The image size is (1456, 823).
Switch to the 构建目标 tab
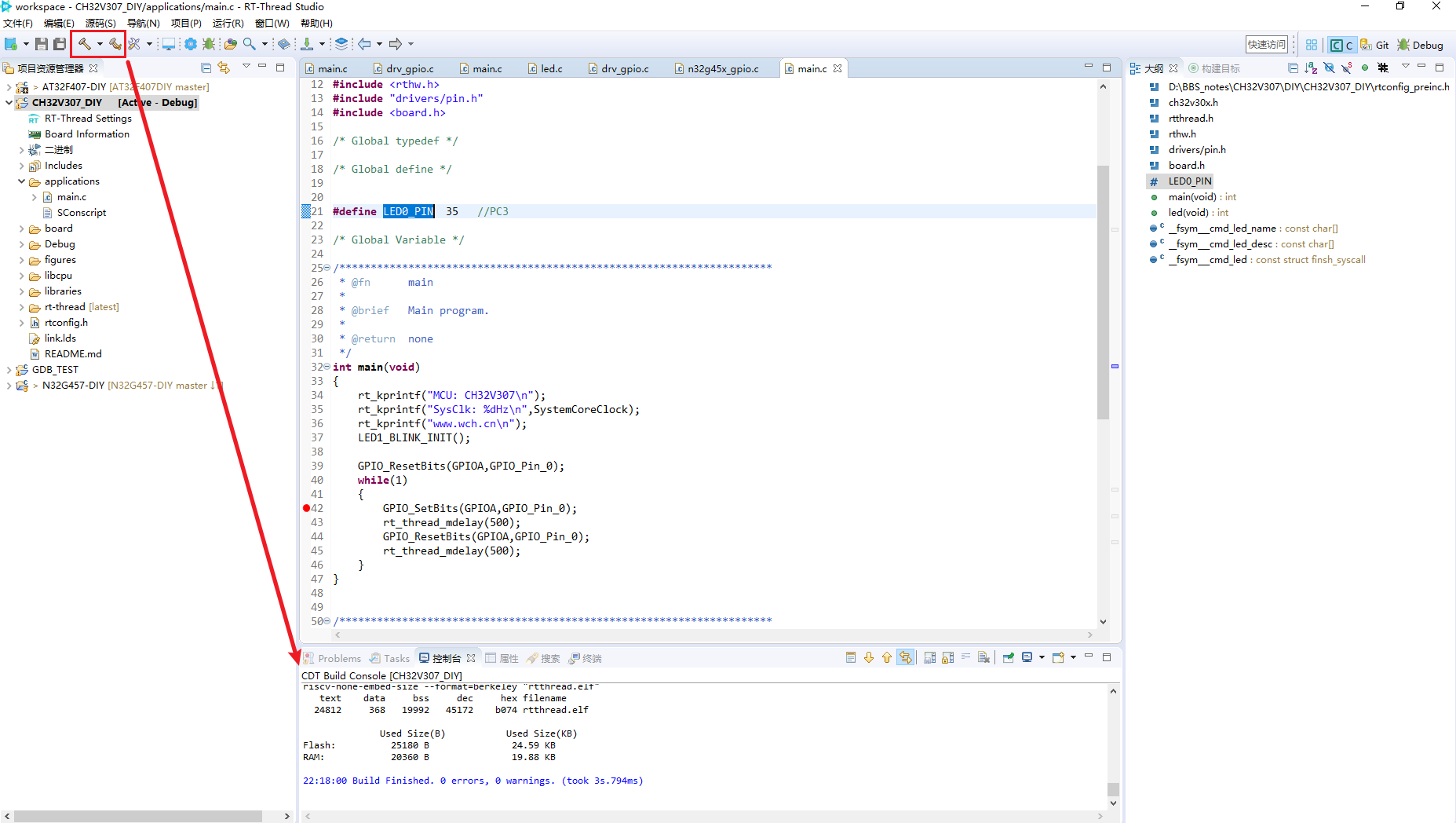pos(1214,68)
